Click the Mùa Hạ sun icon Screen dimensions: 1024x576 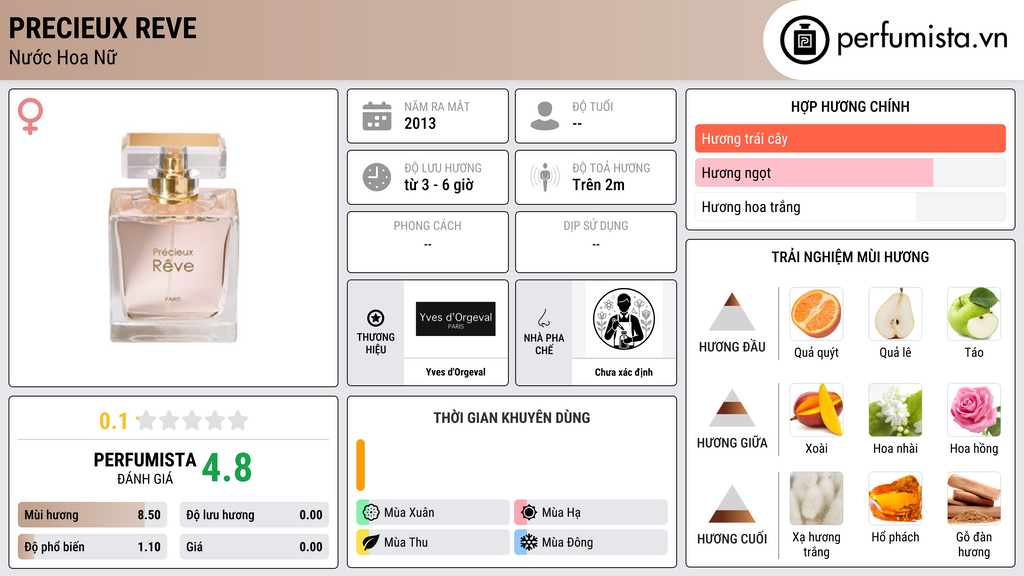pyautogui.click(x=529, y=512)
